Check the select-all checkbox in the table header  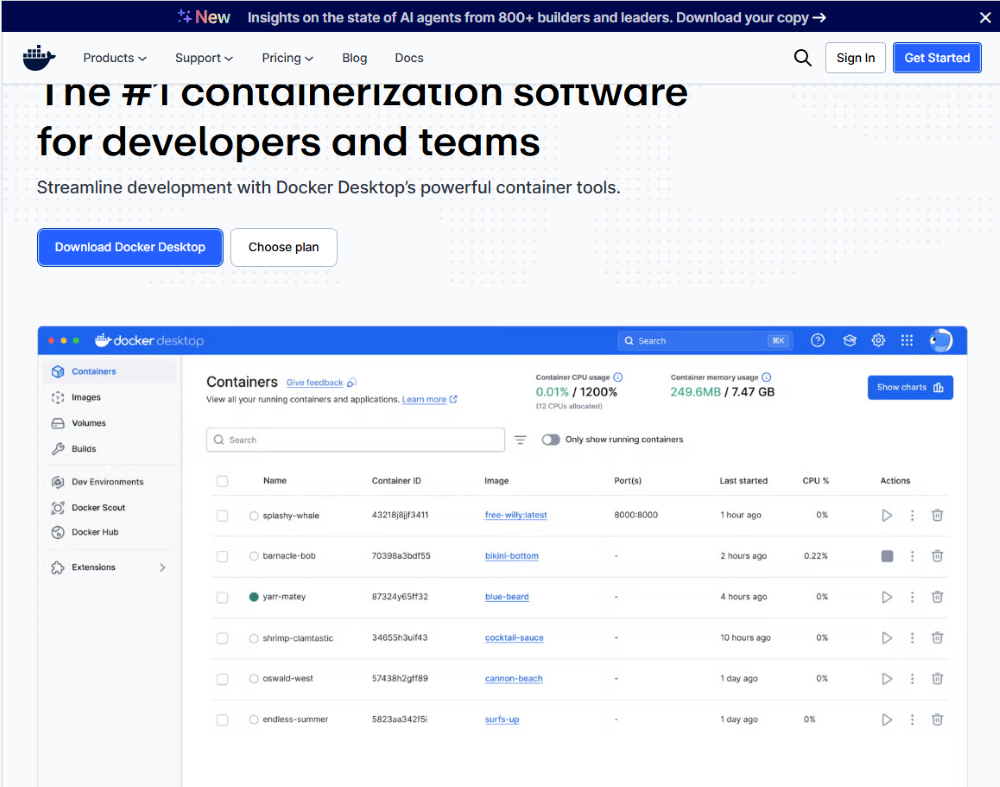coord(222,481)
